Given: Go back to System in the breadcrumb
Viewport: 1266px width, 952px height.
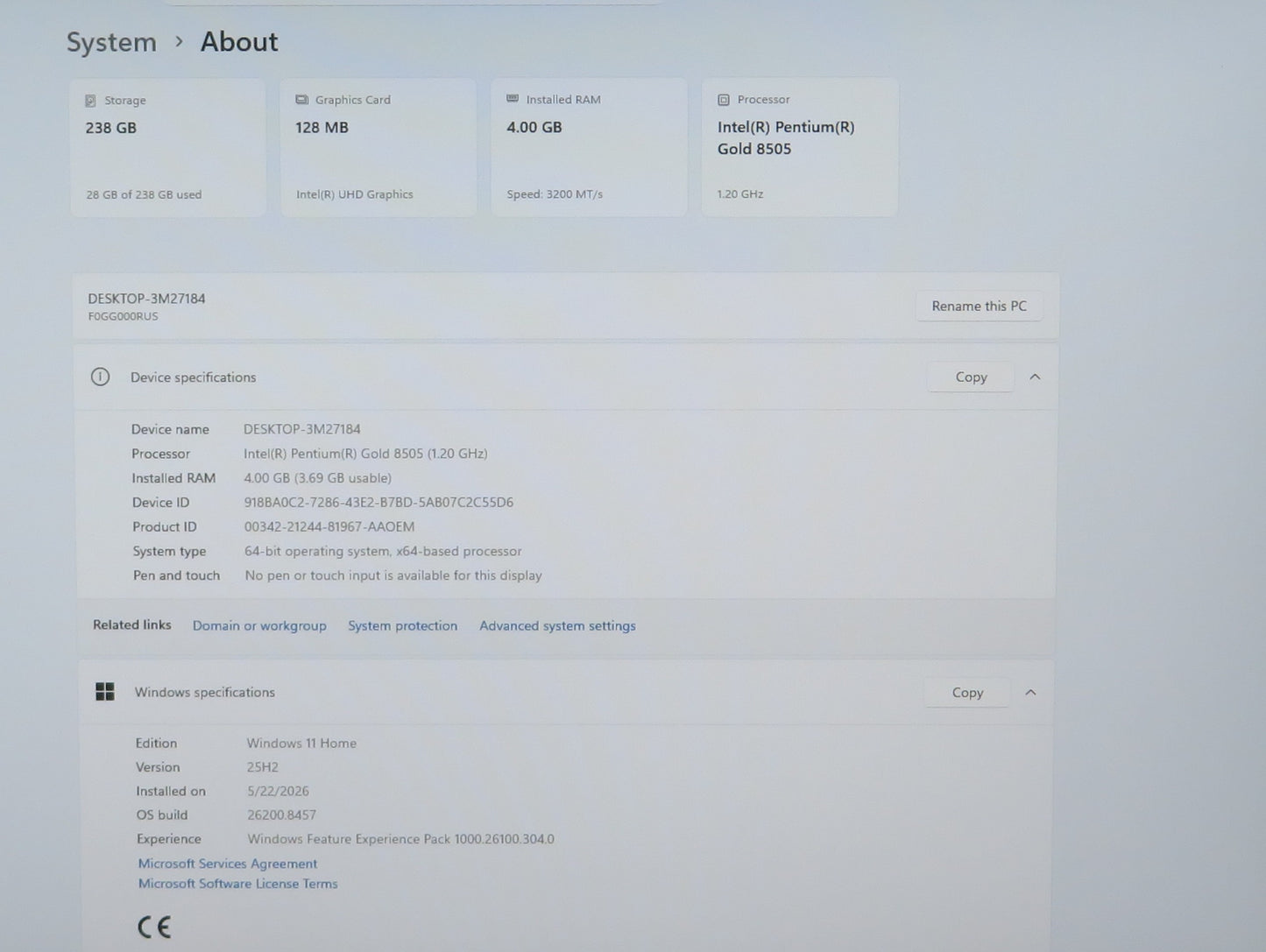Looking at the screenshot, I should (111, 42).
